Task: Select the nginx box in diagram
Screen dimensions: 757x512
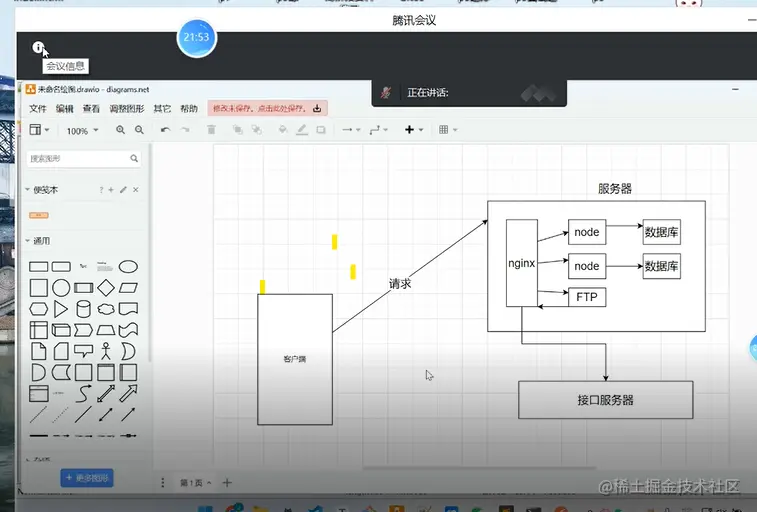Action: click(x=521, y=263)
